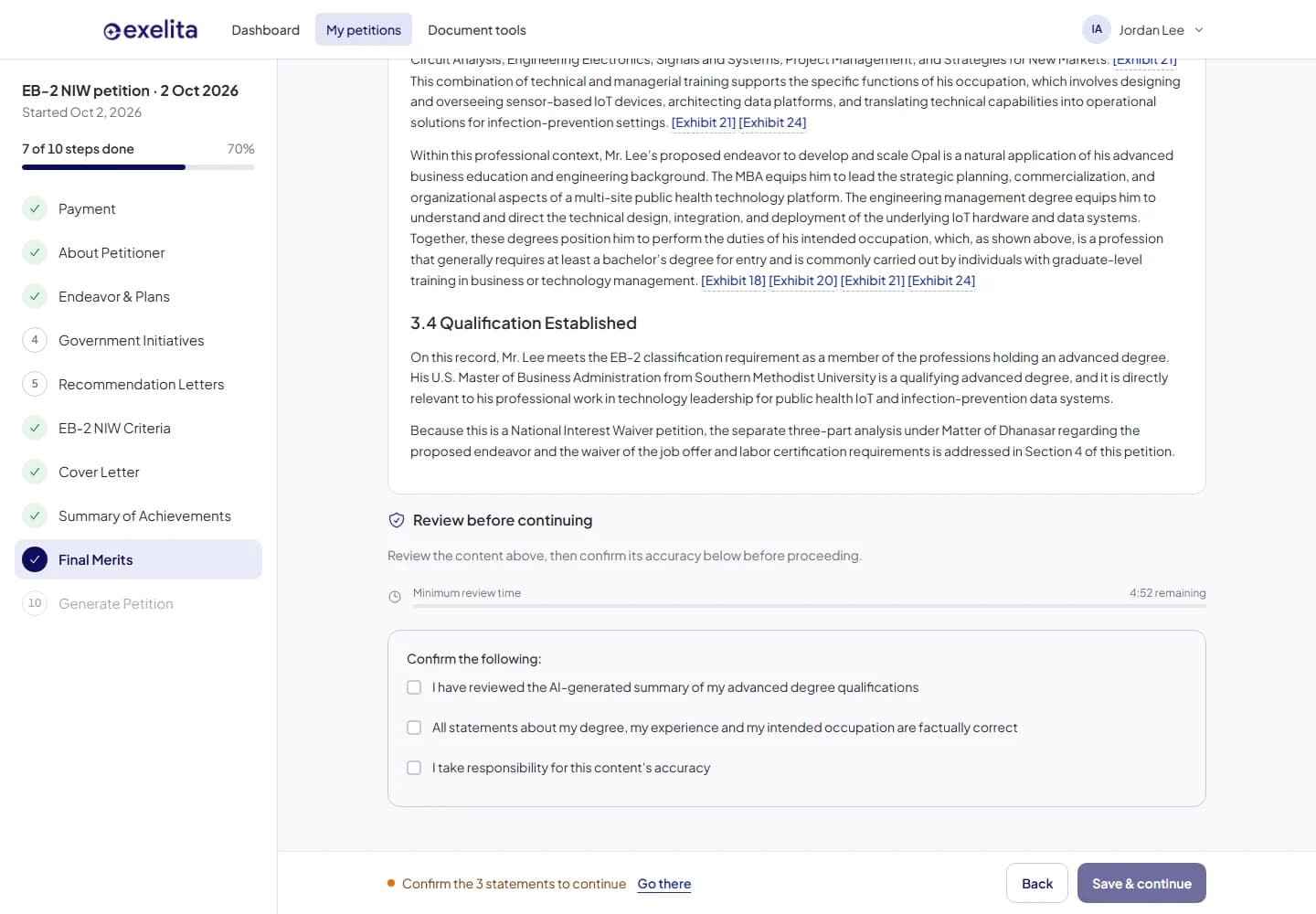
Task: Click 'Confirm the 3 statements to continue' notice
Action: pos(514,884)
